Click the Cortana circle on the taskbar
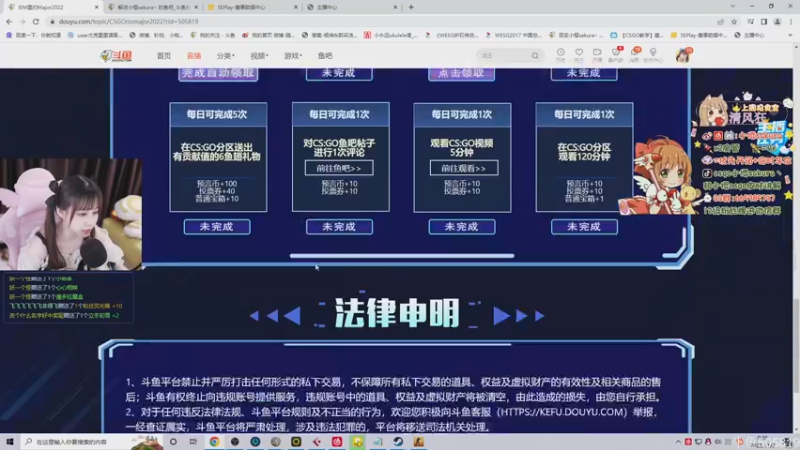 tap(173, 441)
